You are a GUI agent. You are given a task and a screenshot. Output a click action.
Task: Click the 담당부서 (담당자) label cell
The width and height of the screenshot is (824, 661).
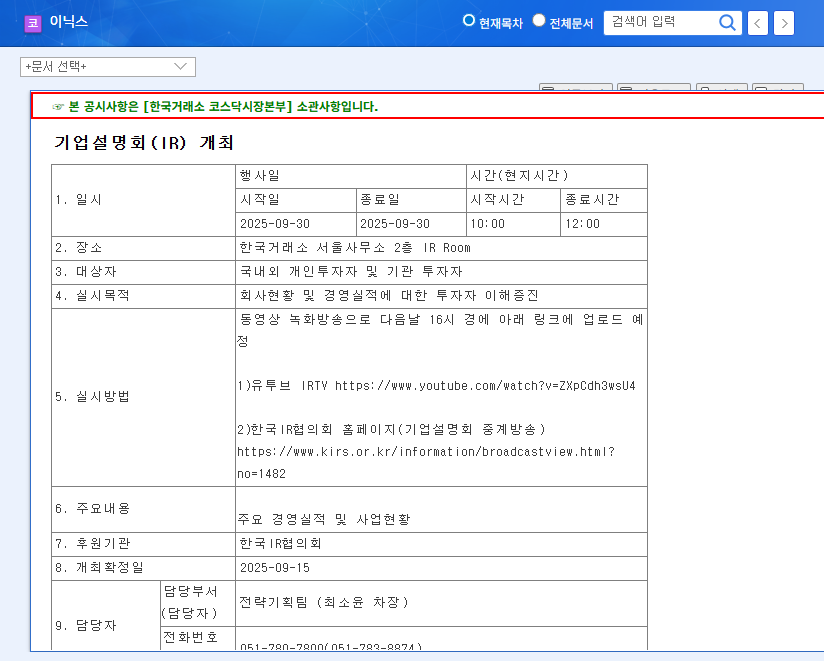click(x=198, y=603)
